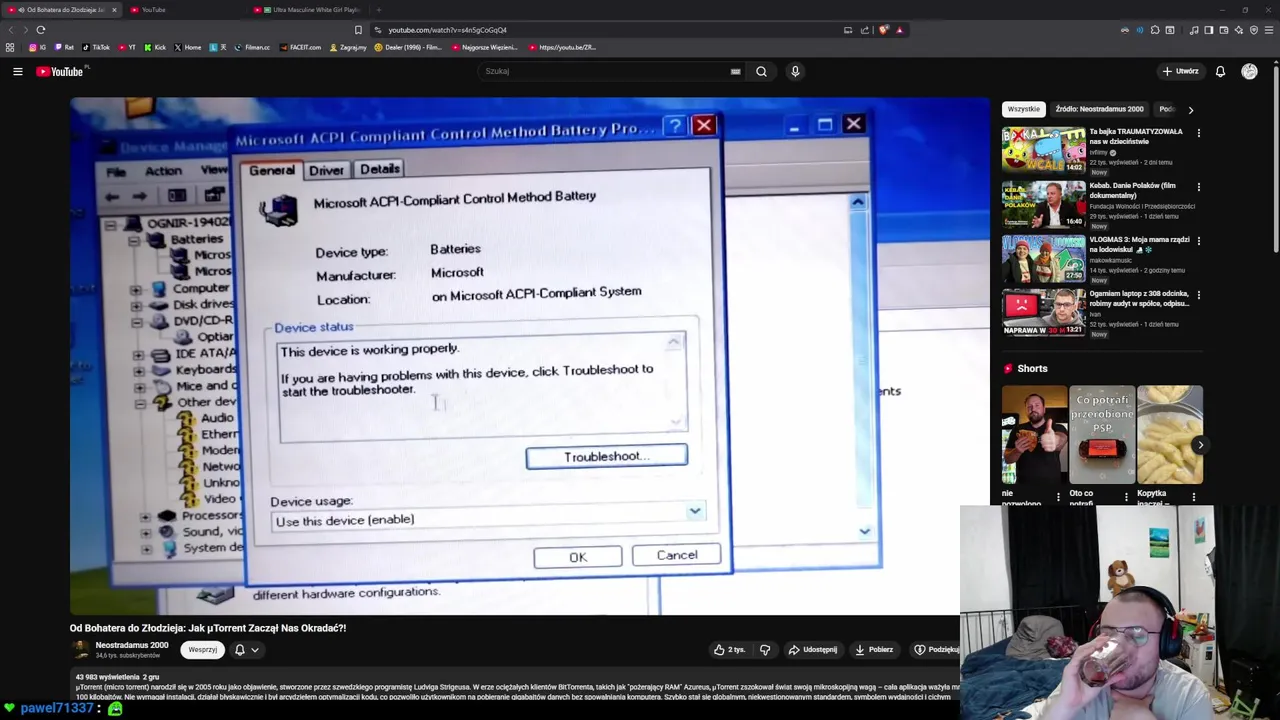
Task: Open the Device usage dropdown
Action: (694, 512)
